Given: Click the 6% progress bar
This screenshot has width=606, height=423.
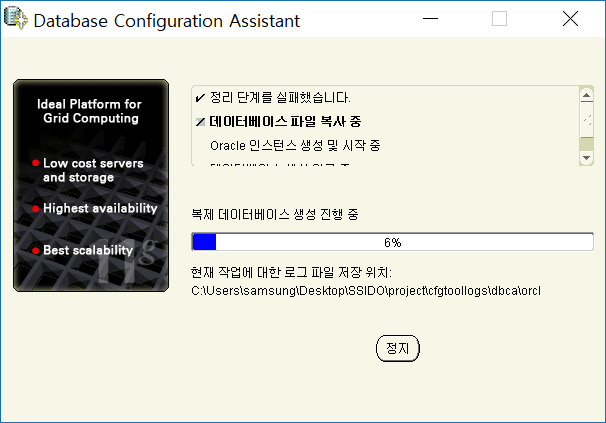Looking at the screenshot, I should click(393, 242).
